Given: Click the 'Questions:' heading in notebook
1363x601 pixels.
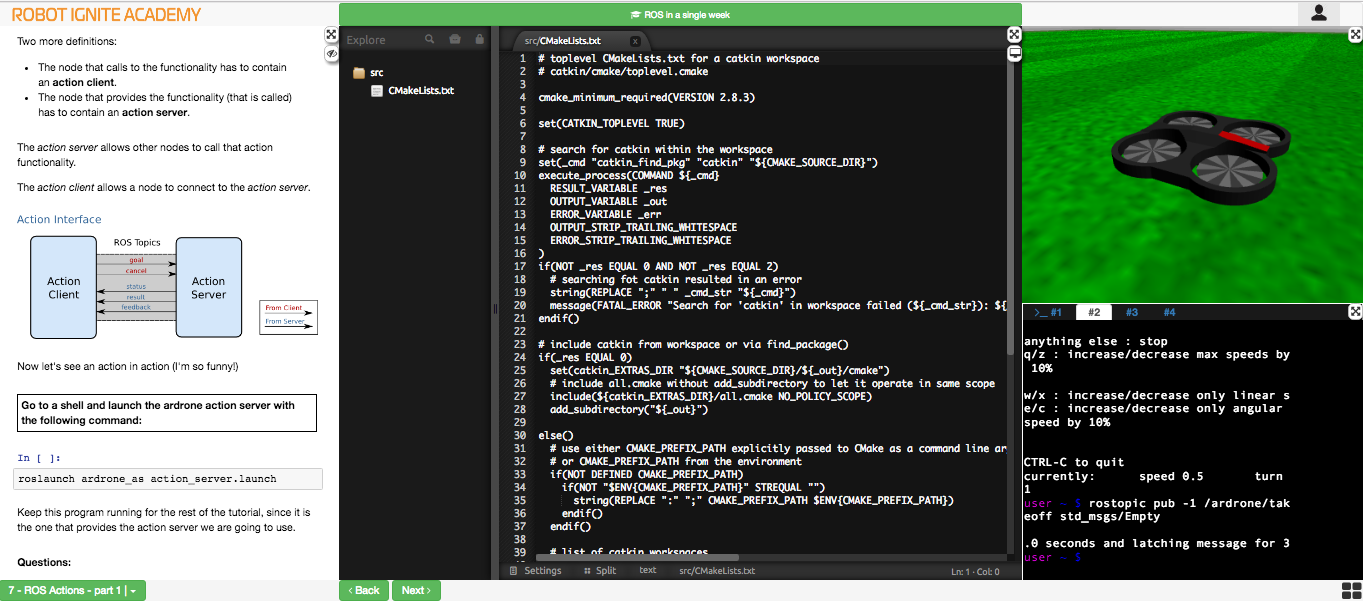Looking at the screenshot, I should [44, 562].
